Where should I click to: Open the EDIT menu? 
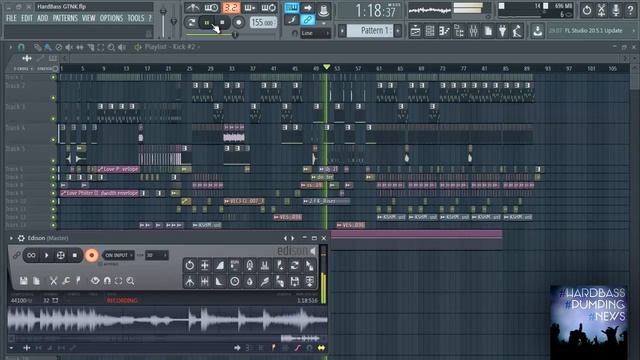pyautogui.click(x=27, y=18)
